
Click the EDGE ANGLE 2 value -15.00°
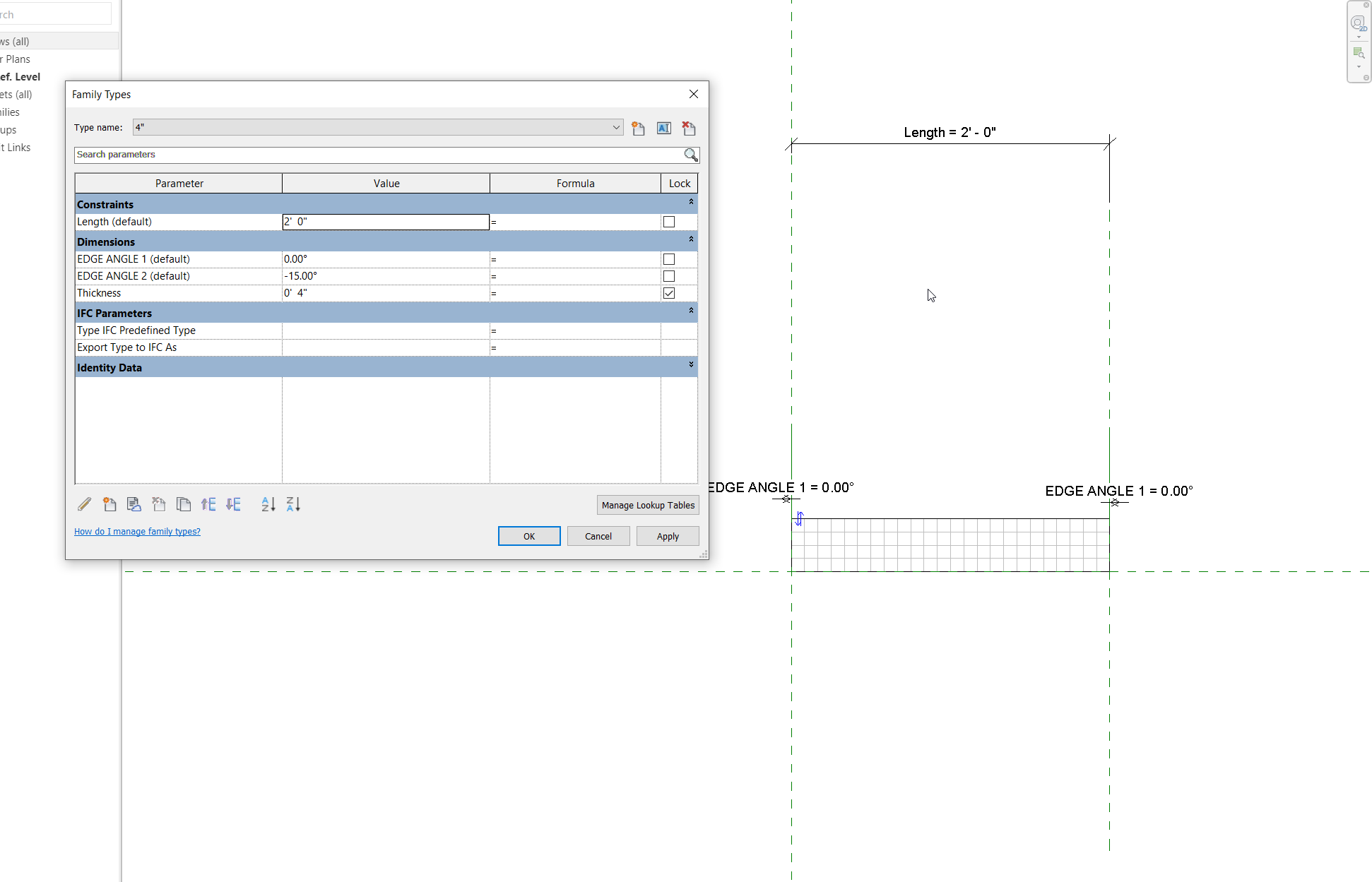pyautogui.click(x=386, y=276)
